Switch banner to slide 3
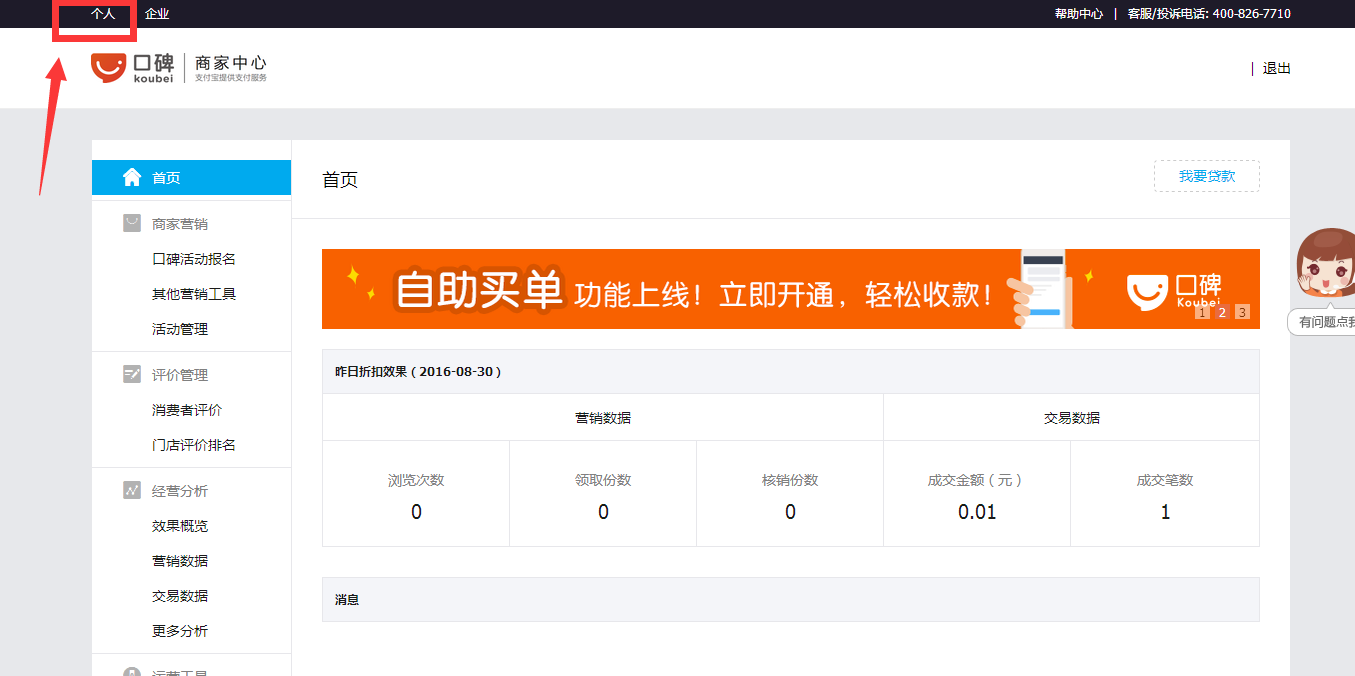Viewport: 1355px width, 676px height. (x=1242, y=312)
